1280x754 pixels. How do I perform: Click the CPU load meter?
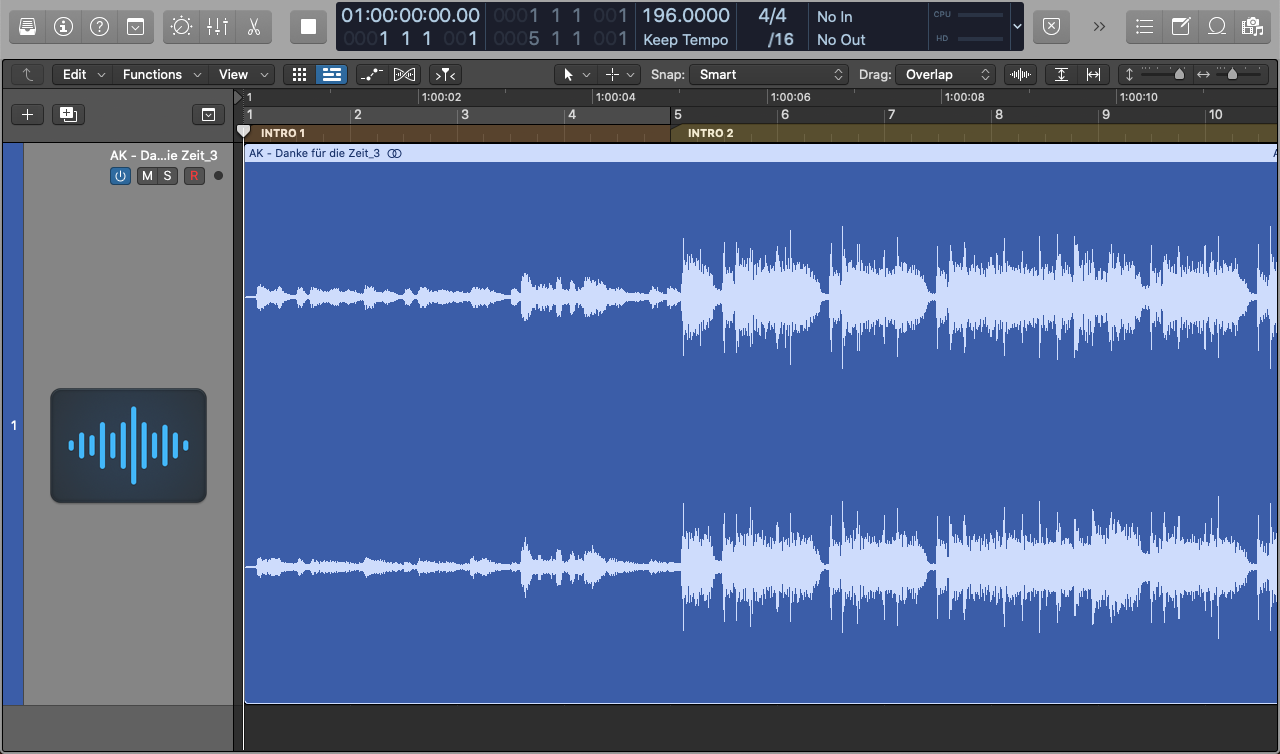click(x=968, y=15)
